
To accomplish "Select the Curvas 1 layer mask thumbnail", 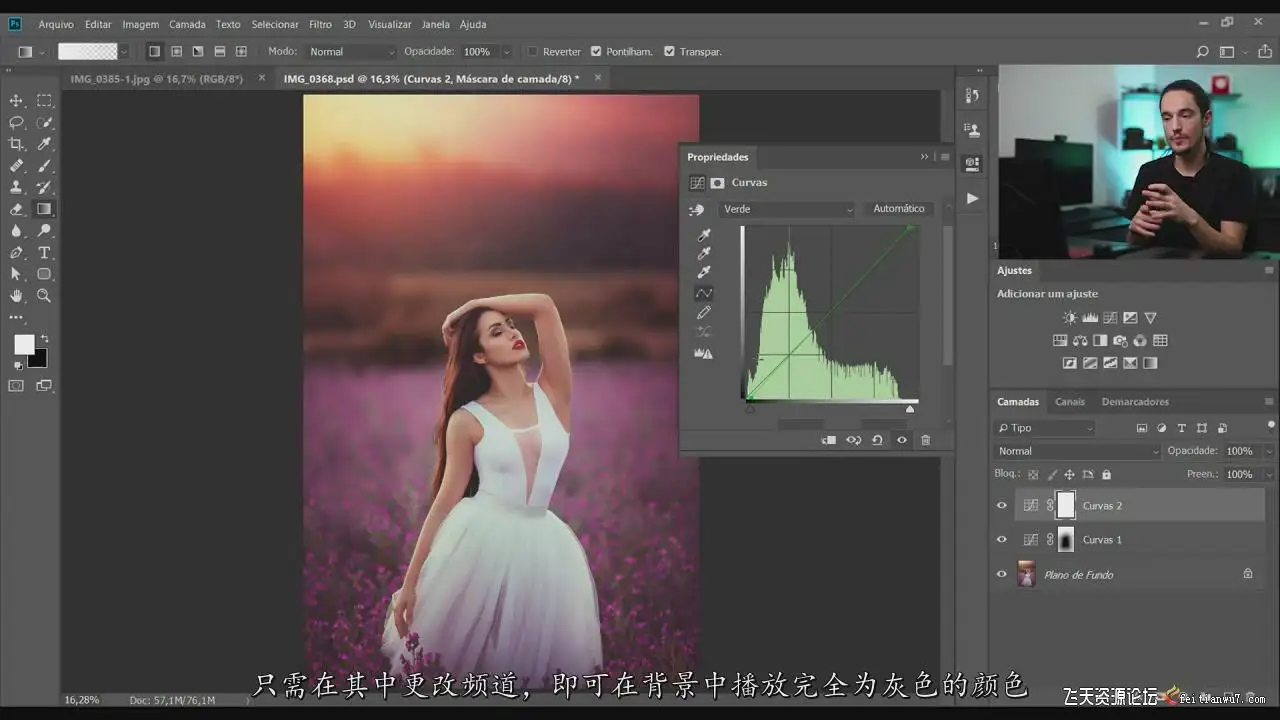I will pos(1066,540).
